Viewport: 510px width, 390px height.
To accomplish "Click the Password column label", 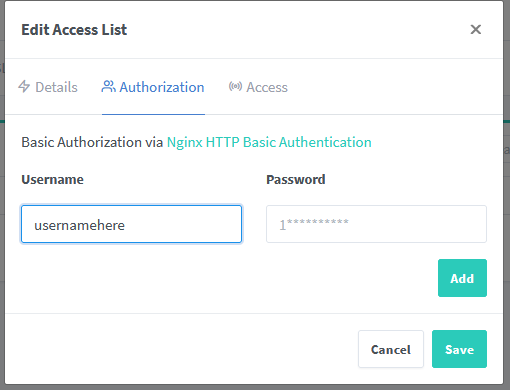I will [296, 180].
